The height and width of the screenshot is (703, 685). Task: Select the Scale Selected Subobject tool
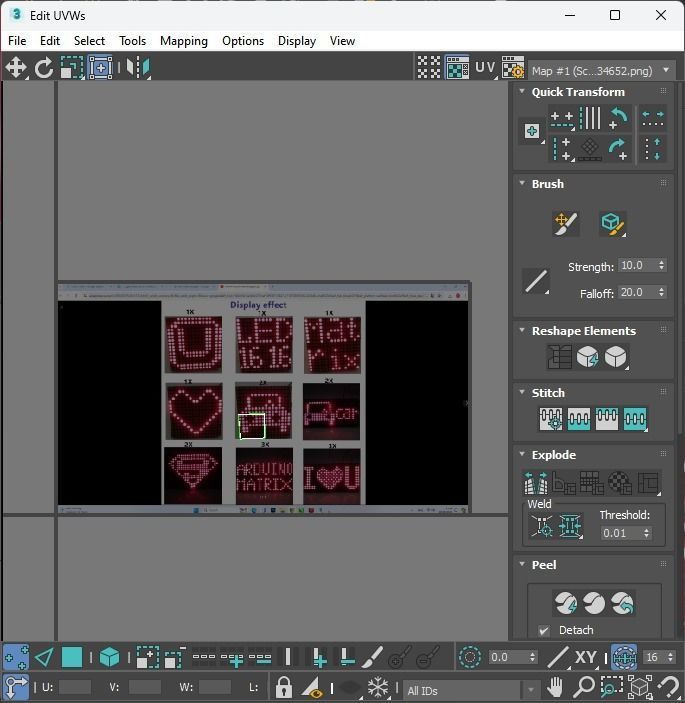pyautogui.click(x=72, y=68)
